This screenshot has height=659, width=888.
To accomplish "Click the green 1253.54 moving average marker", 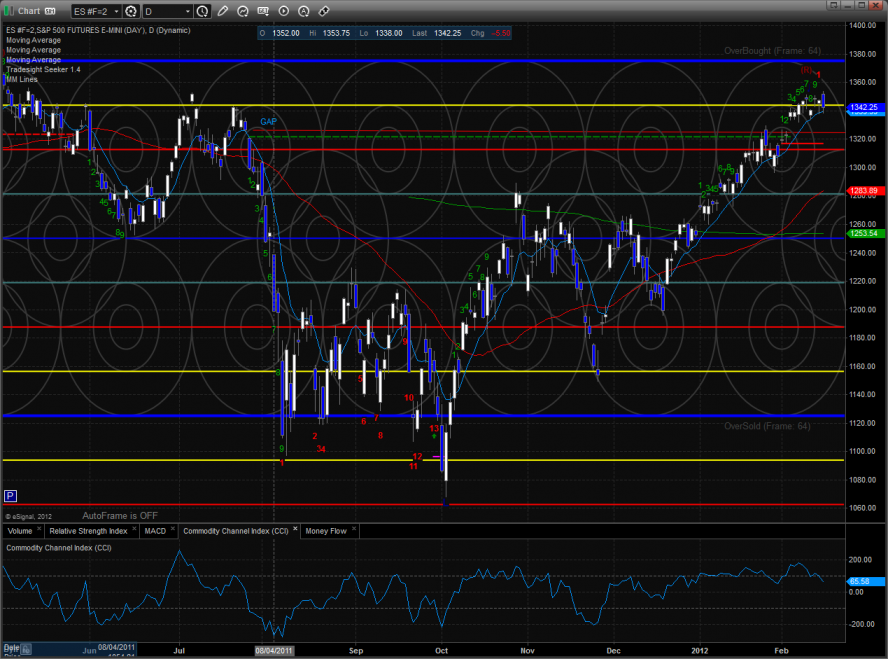I will tap(864, 233).
